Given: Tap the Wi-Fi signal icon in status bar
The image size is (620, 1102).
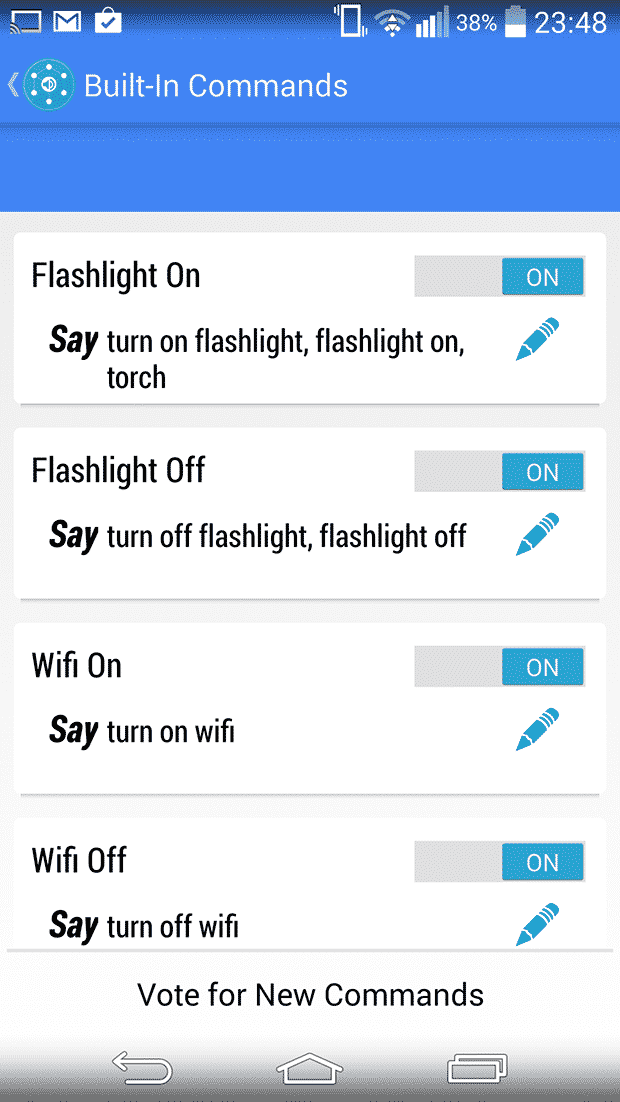Looking at the screenshot, I should pyautogui.click(x=392, y=22).
